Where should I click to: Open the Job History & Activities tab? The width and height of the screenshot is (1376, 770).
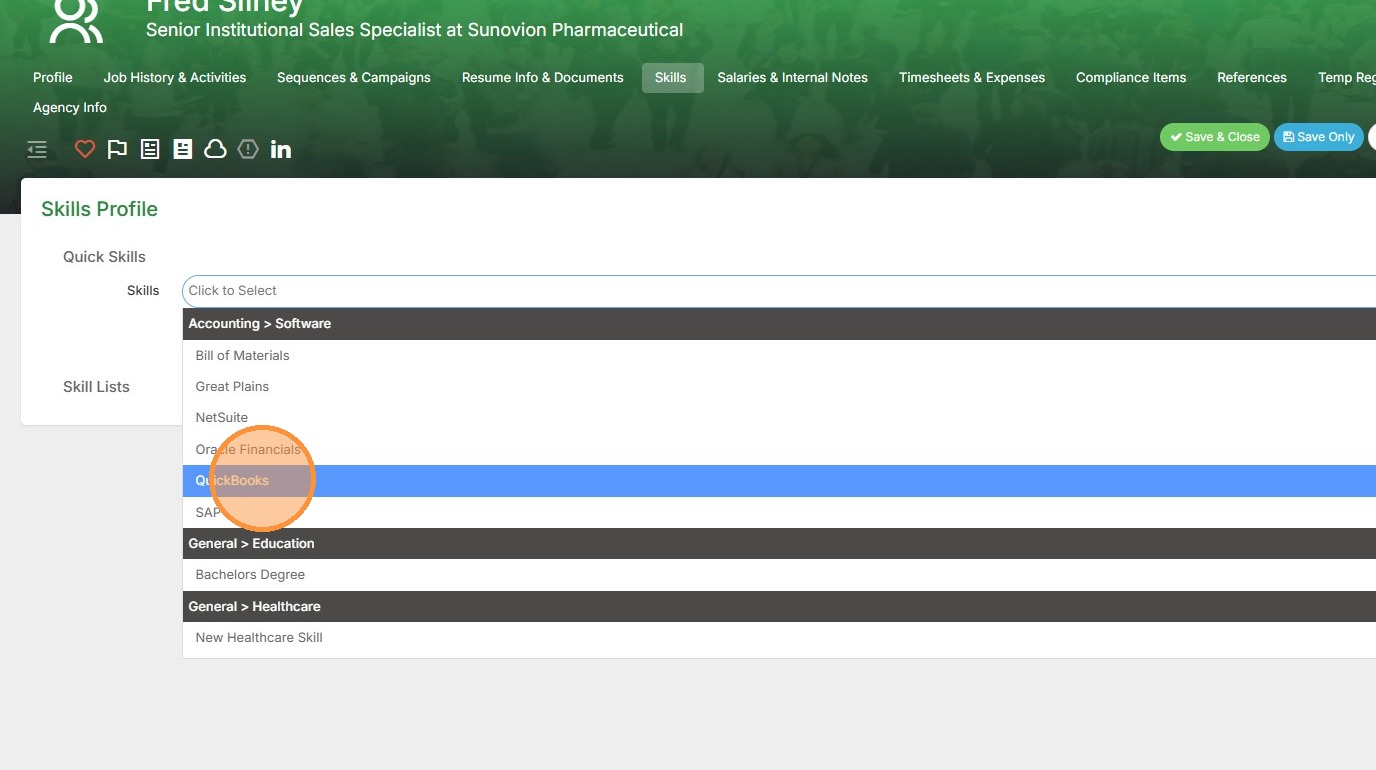click(x=175, y=77)
